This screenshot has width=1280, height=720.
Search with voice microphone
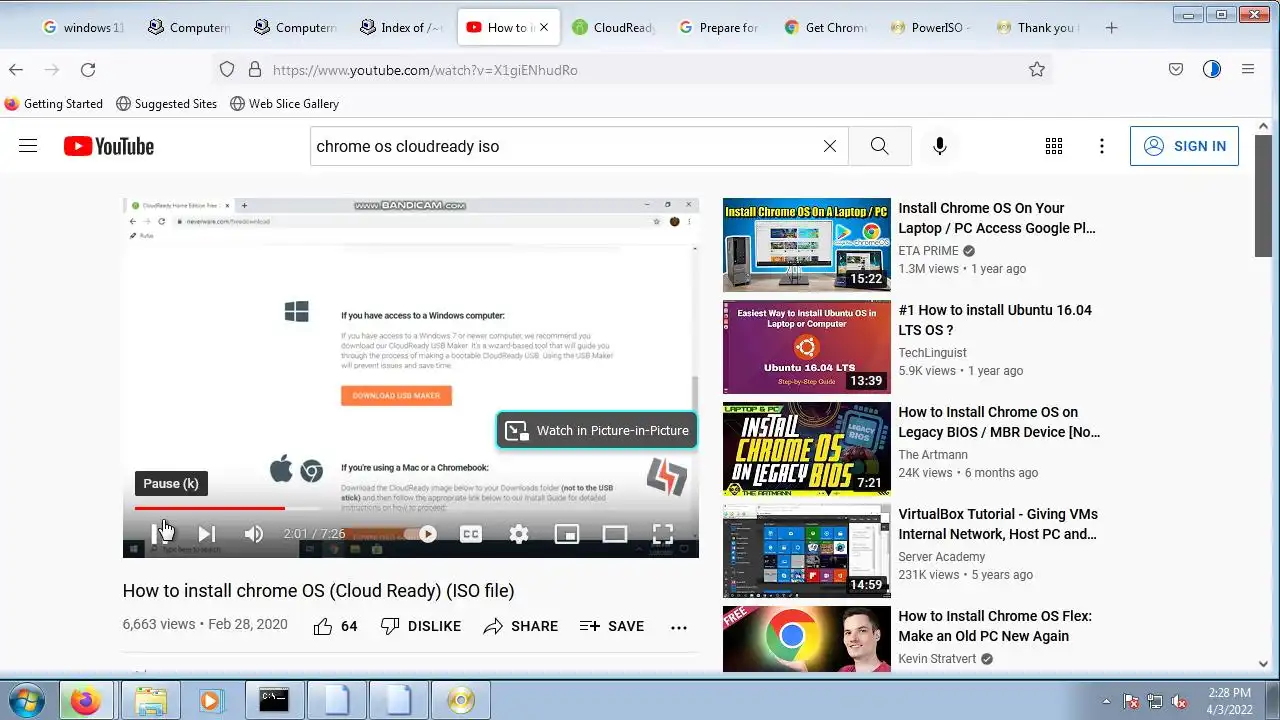[940, 146]
